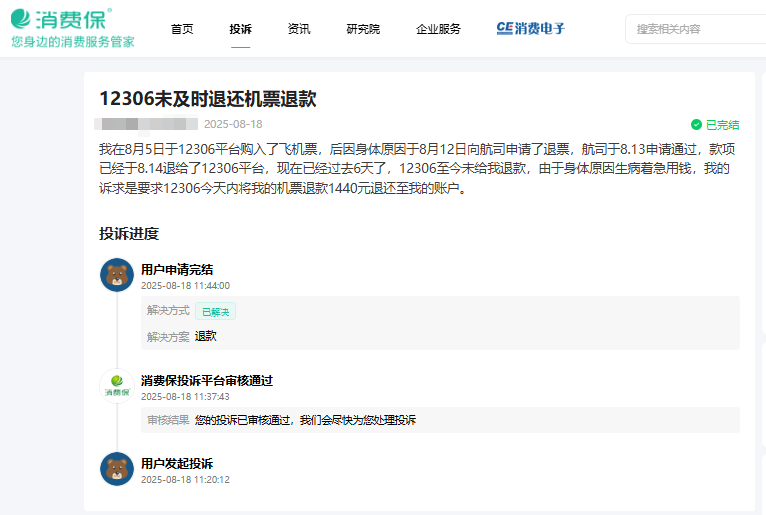Click the 解决方案 label
The height and width of the screenshot is (515, 766).
tap(168, 337)
